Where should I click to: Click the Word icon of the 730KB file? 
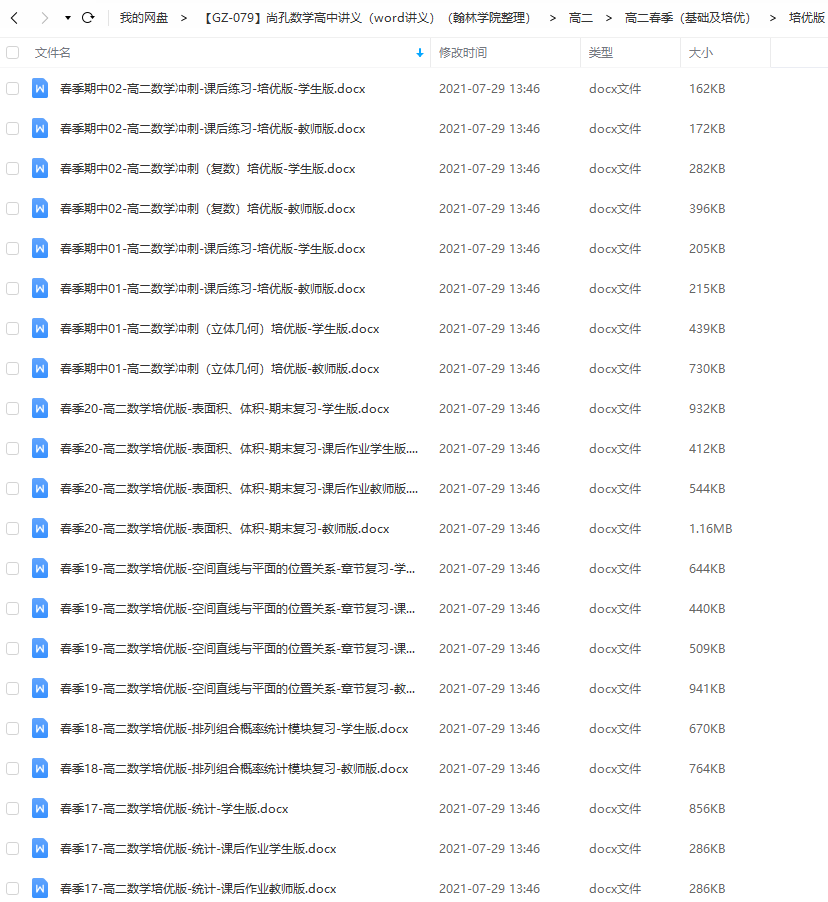pos(40,368)
